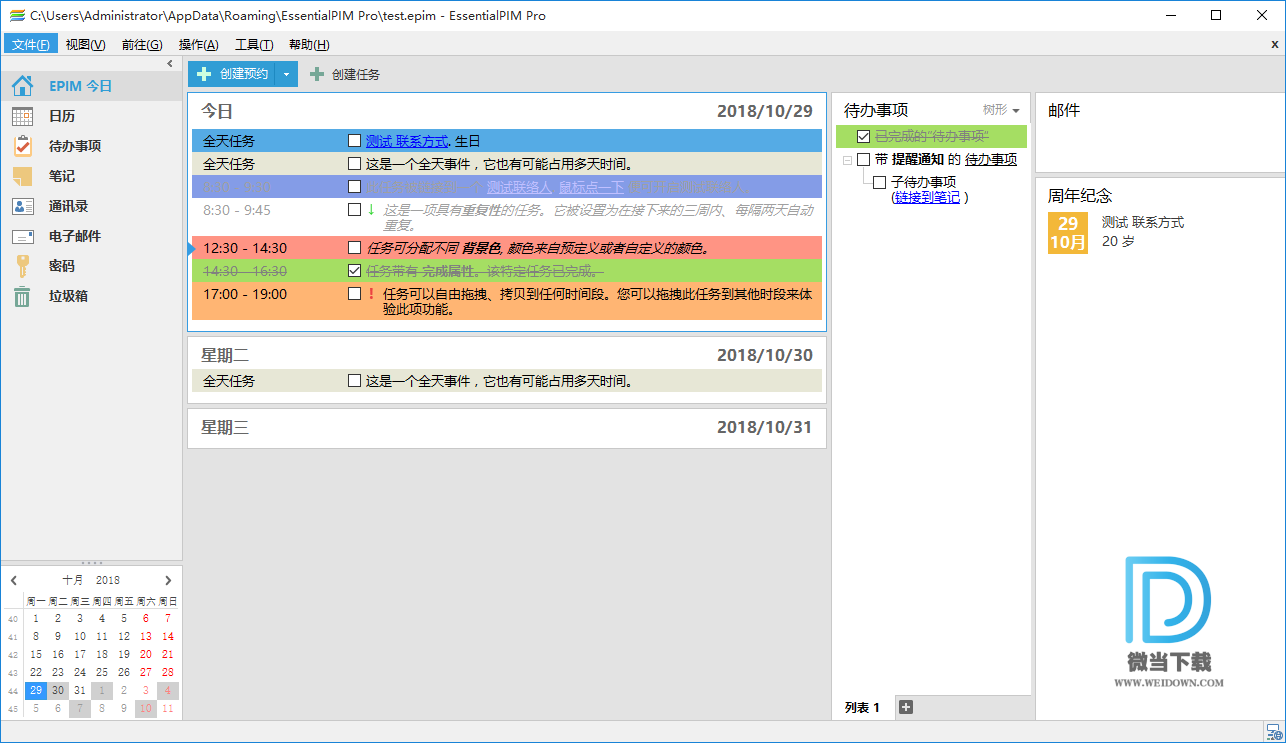The image size is (1286, 743).
Task: Click the sync status icon in status bar
Action: pyautogui.click(x=1273, y=733)
